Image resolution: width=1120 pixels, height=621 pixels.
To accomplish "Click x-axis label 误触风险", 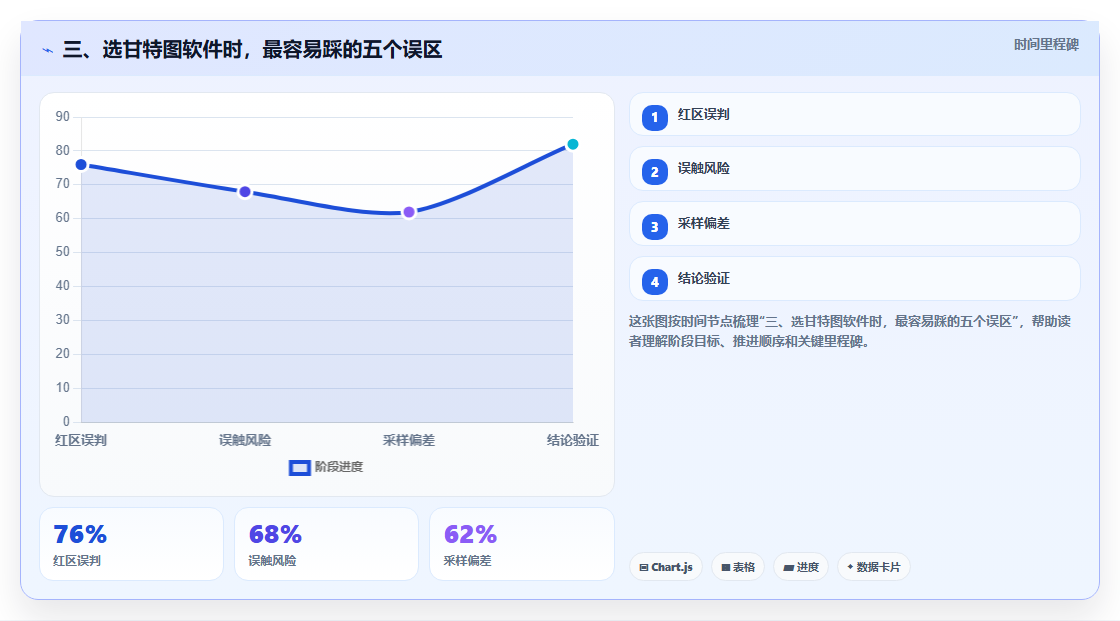I will (245, 440).
